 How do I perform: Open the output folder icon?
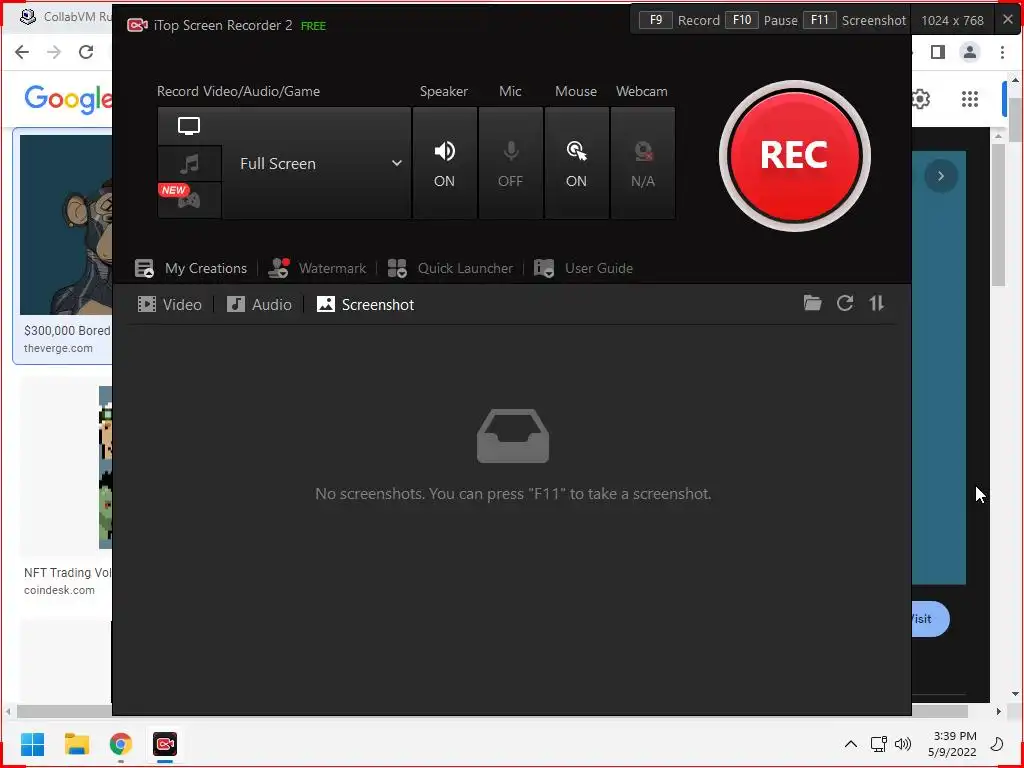[x=812, y=303]
